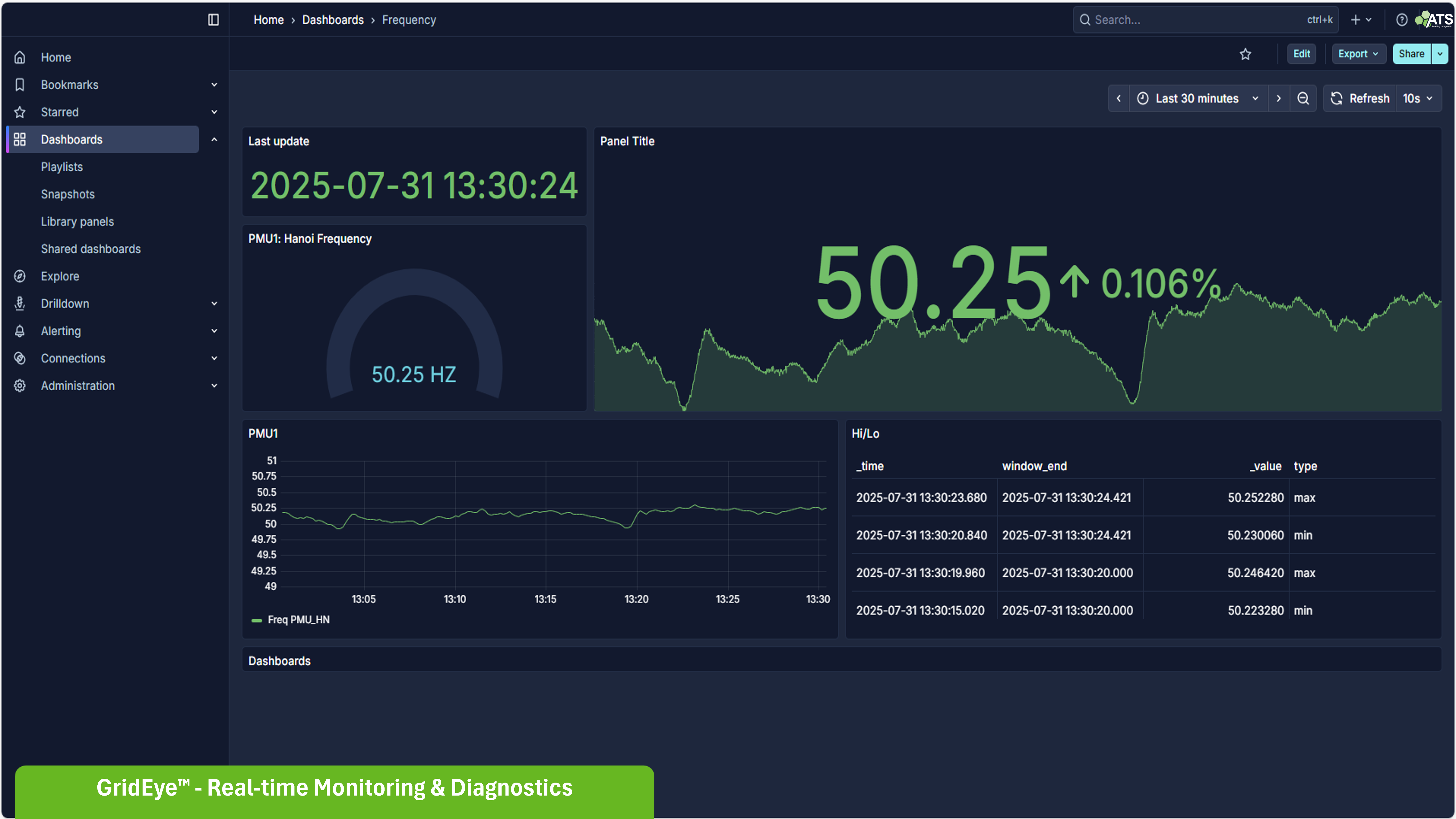Collapse the Dashboards sidebar section
Viewport: 1456px width, 819px height.
(214, 140)
